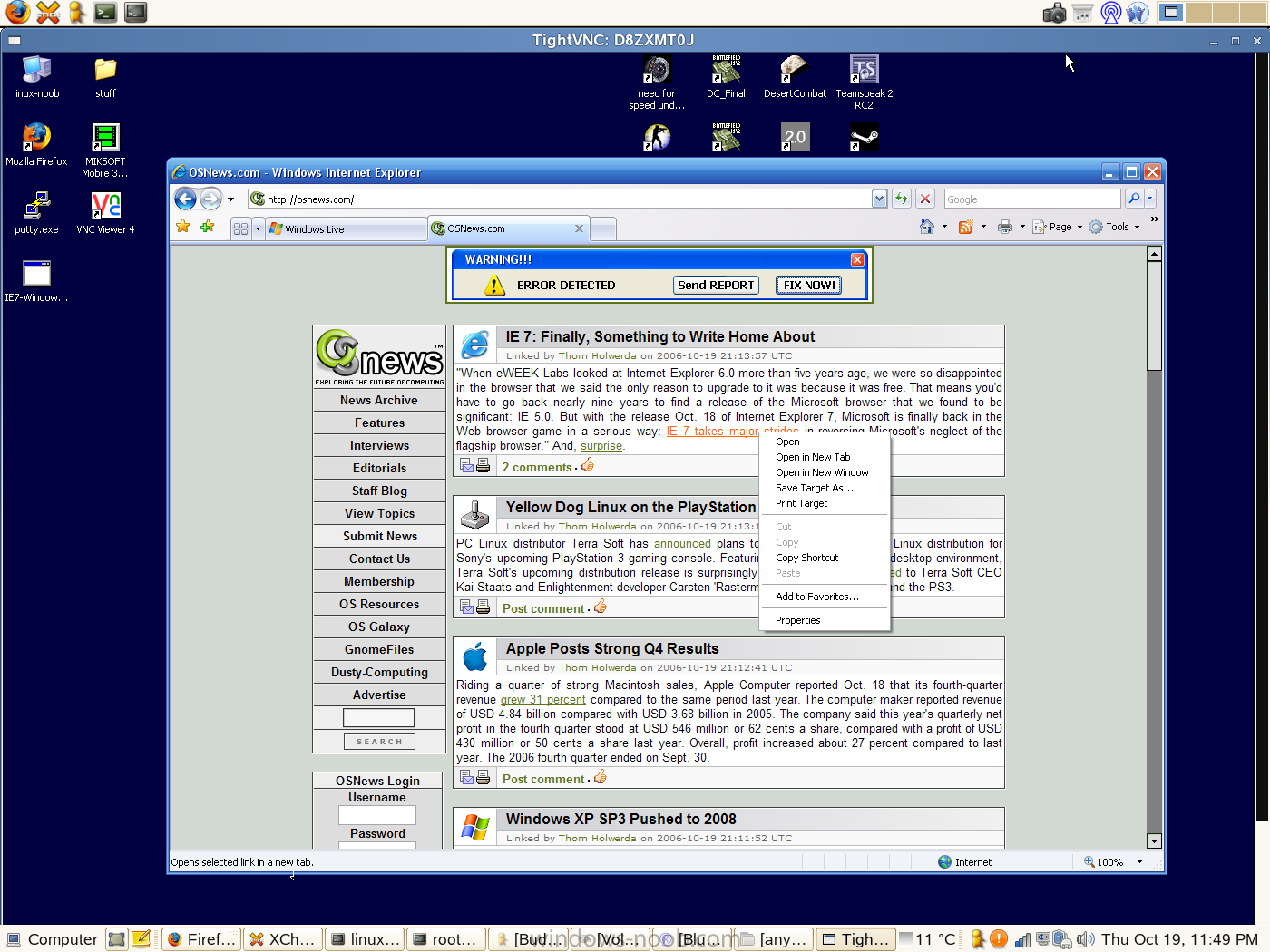Open Teamspeak 2 RC2 desktop shortcut
The height and width of the screenshot is (952, 1270).
pos(864,83)
